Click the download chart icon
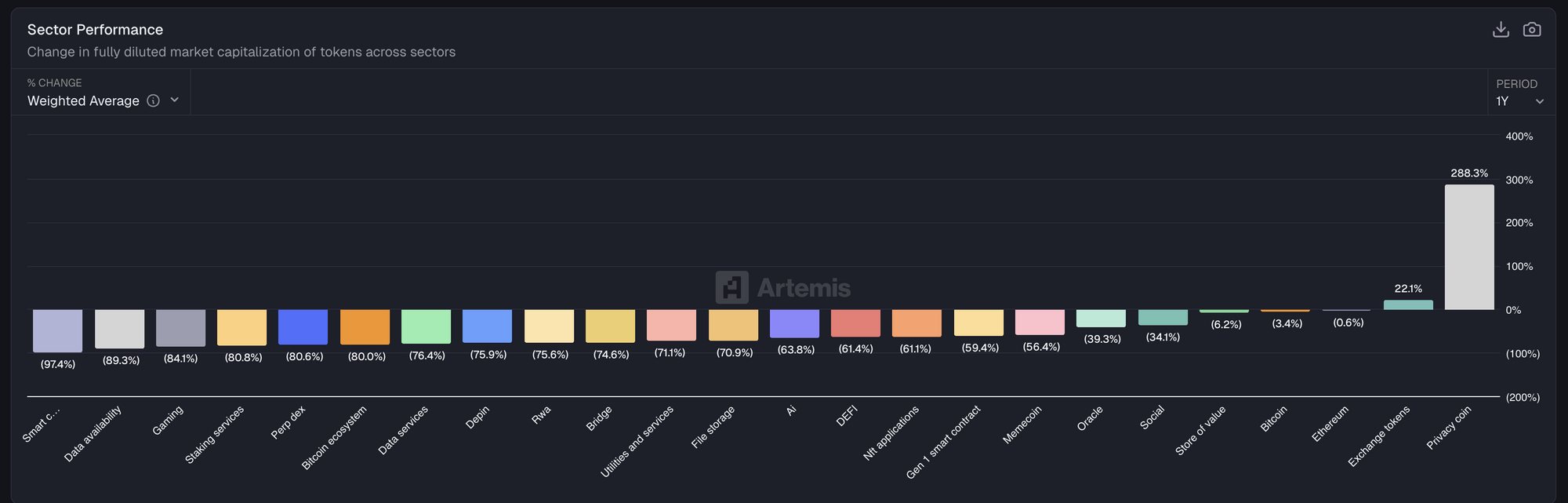The height and width of the screenshot is (503, 1568). coord(1501,30)
